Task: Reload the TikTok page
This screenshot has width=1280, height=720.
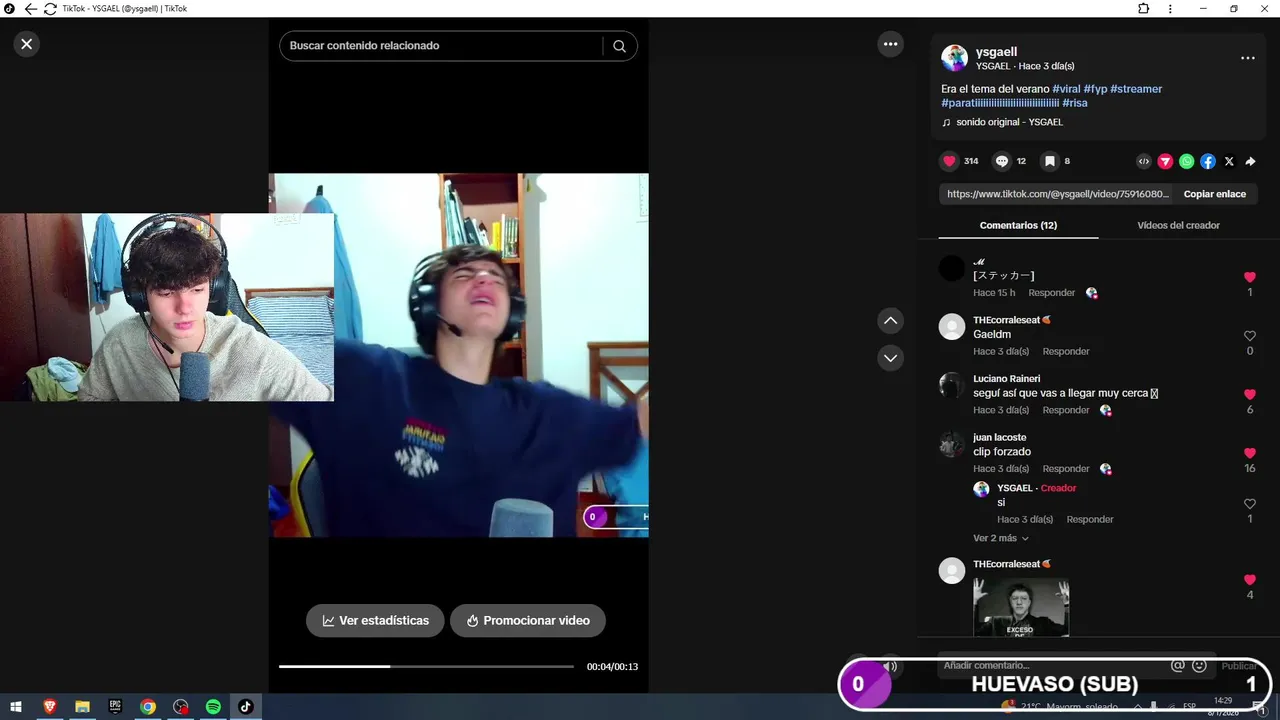Action: point(50,9)
